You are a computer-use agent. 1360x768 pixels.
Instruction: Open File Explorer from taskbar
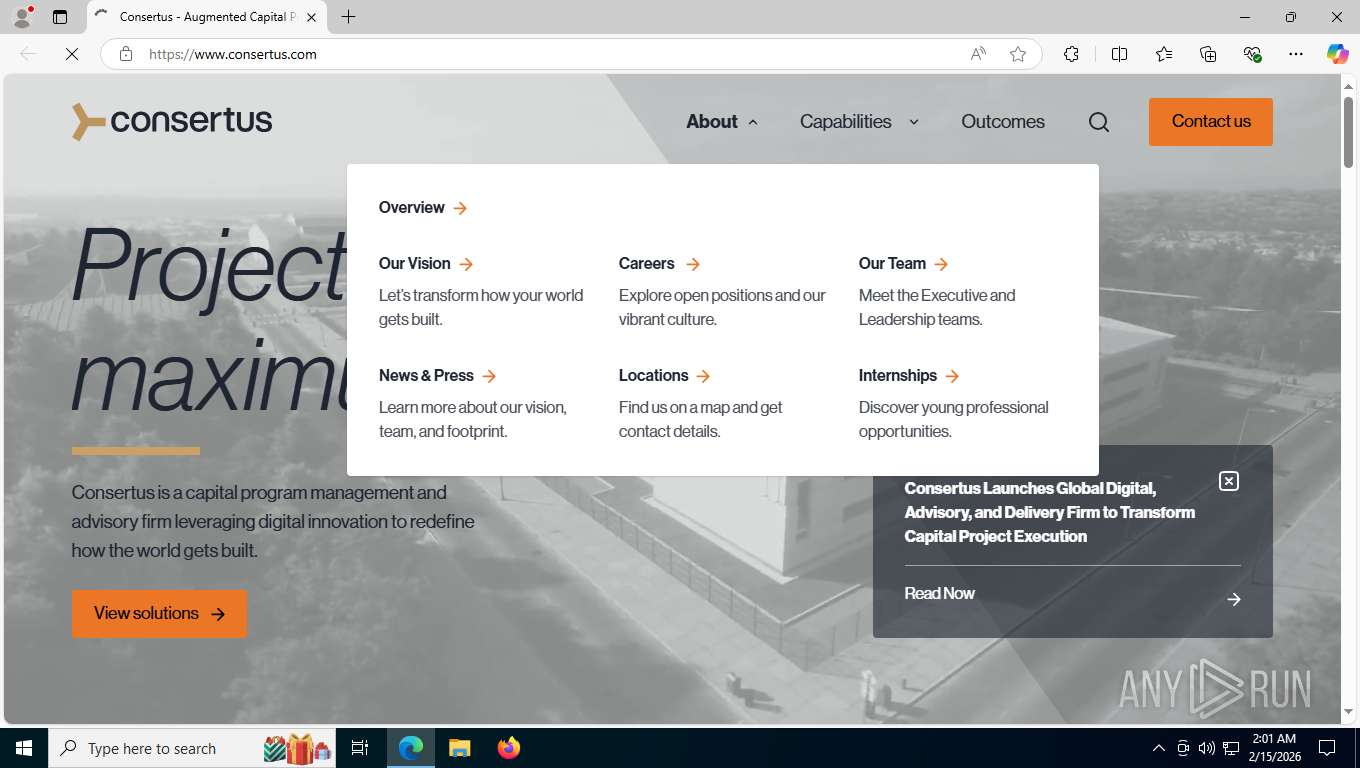459,748
